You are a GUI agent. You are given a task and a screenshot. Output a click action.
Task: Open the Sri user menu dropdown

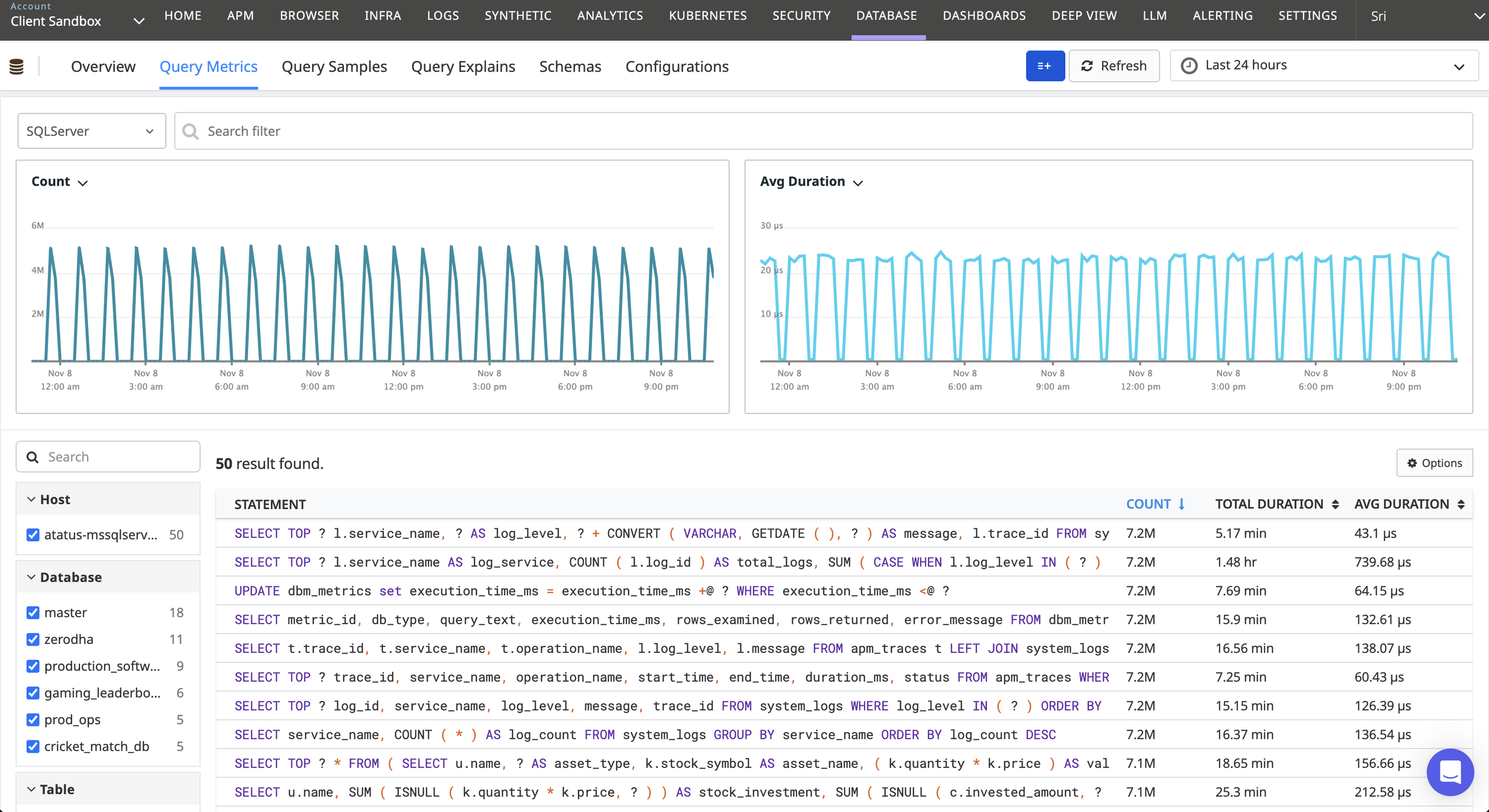(1423, 16)
